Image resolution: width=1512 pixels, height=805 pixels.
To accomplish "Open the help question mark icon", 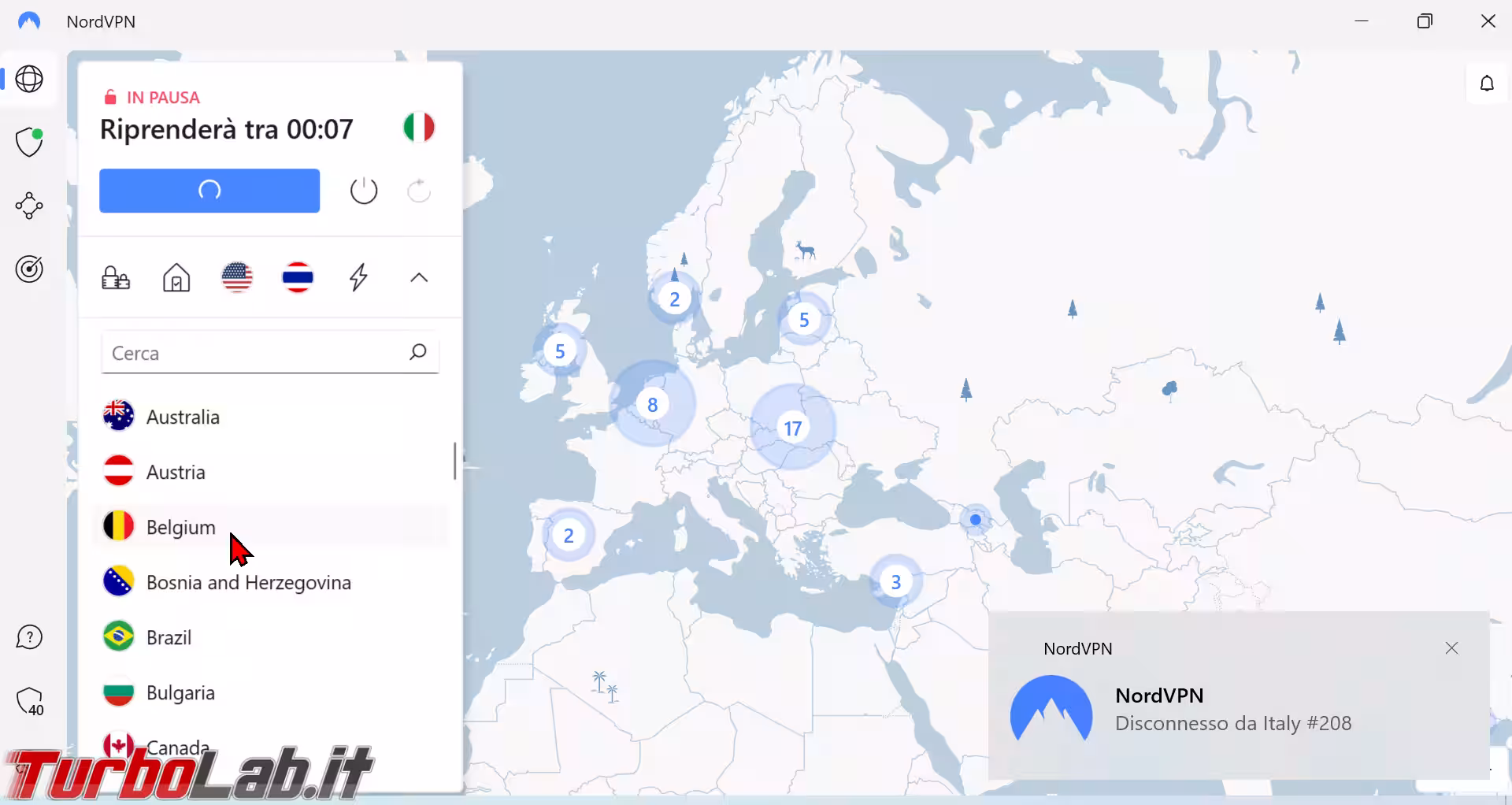I will tap(29, 637).
